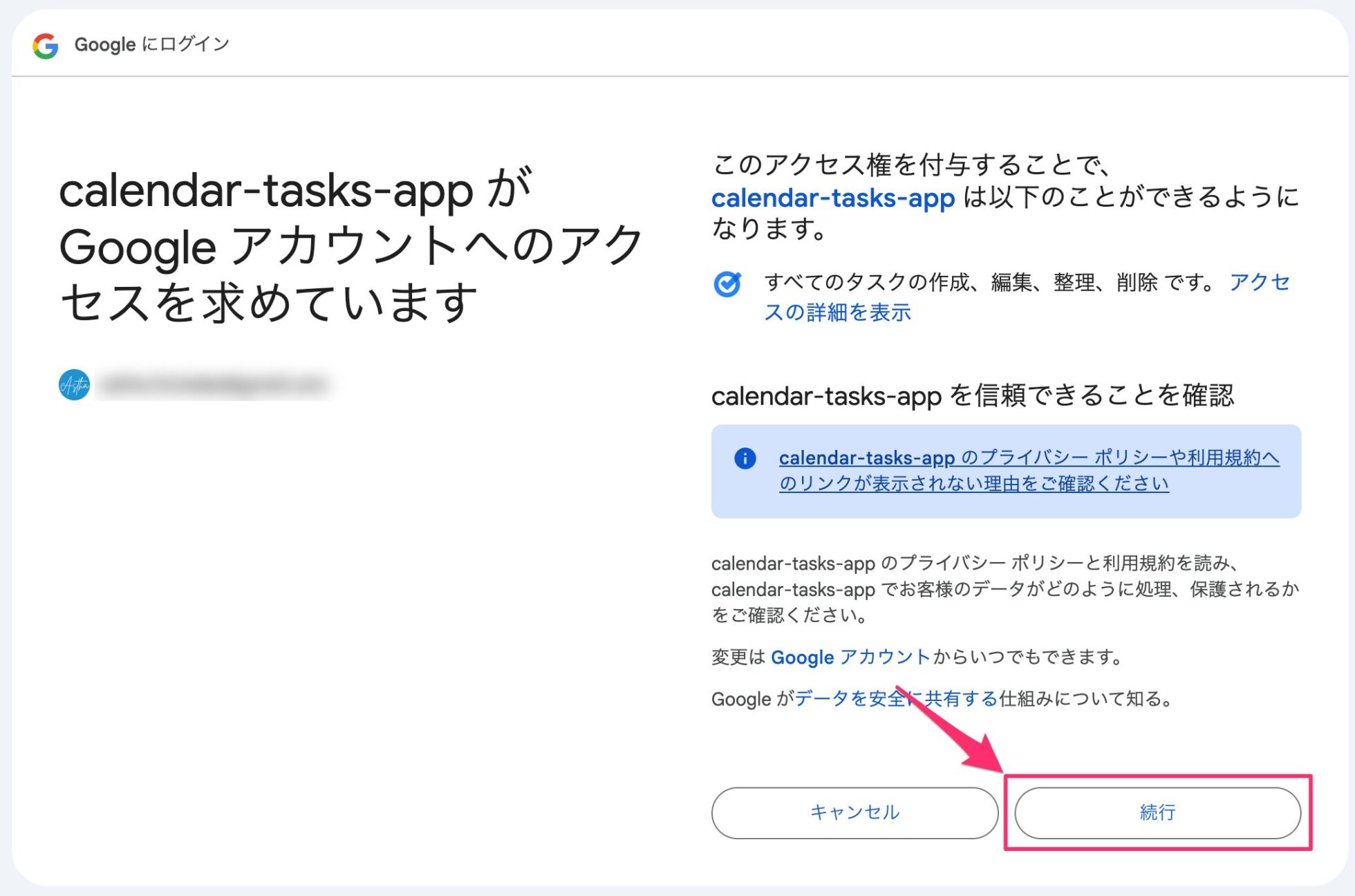
Task: Click the 続行 (Continue) button
Action: (x=1157, y=812)
